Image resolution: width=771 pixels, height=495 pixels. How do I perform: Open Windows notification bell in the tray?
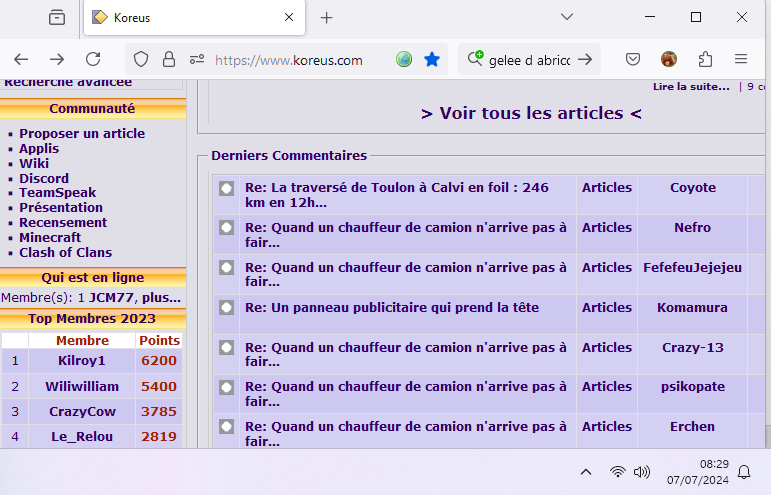(x=743, y=472)
